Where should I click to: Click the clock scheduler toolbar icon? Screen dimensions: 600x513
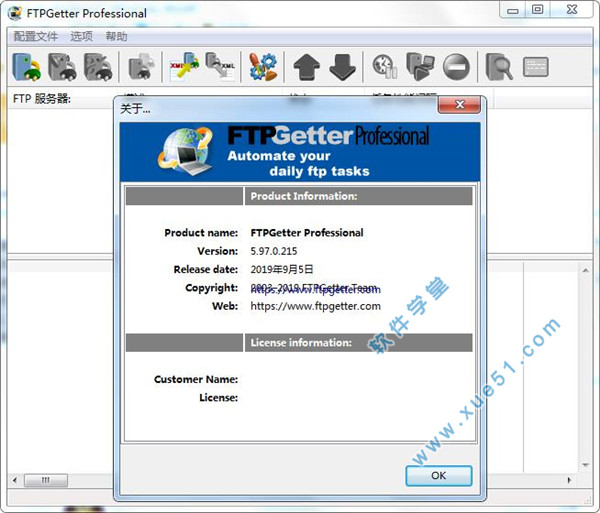click(x=385, y=67)
